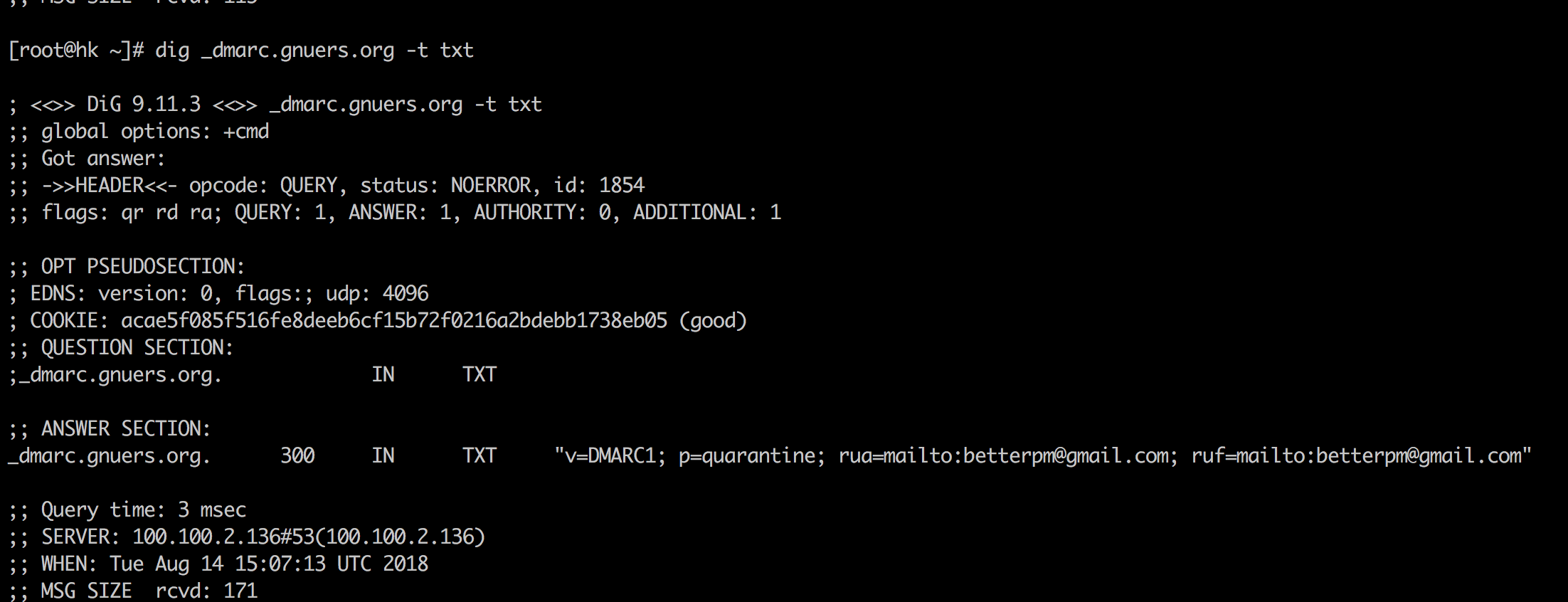Click the rua=mailto:betterpm@gmail.com address
1568x602 pixels.
click(1003, 456)
